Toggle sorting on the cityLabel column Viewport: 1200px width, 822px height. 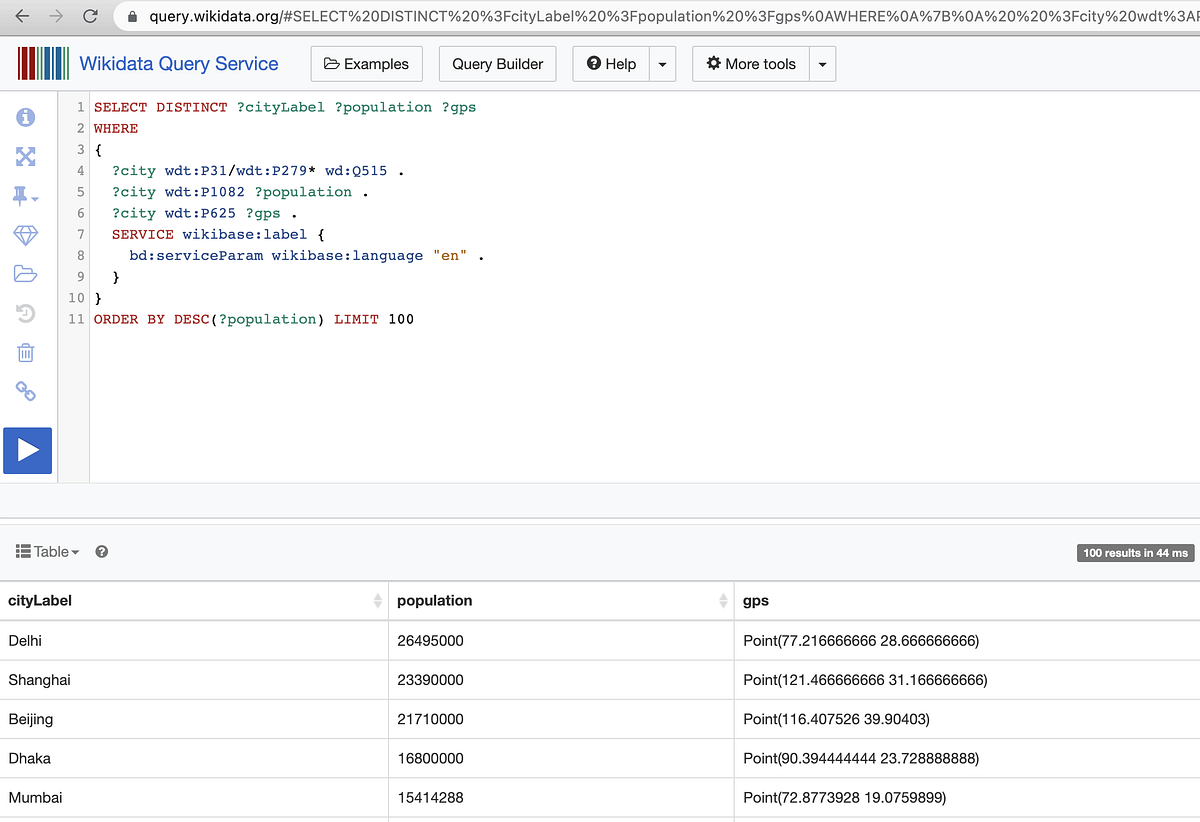(377, 600)
